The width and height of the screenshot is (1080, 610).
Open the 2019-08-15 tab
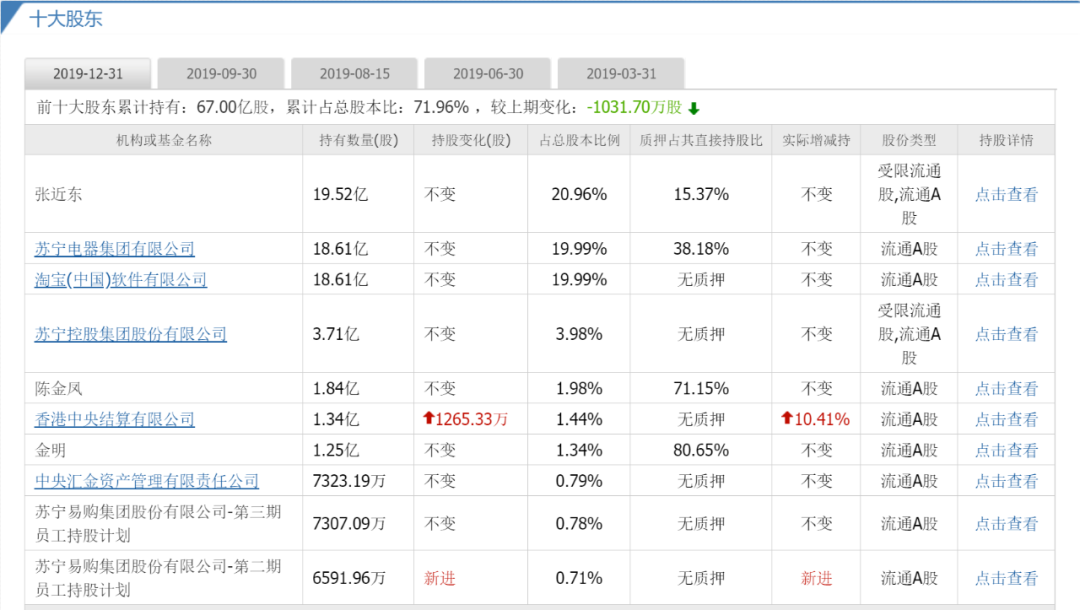click(355, 74)
